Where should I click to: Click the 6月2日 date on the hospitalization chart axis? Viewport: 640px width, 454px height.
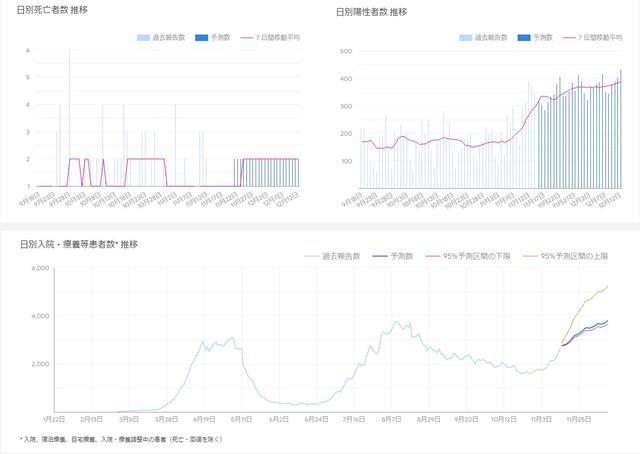pos(279,419)
